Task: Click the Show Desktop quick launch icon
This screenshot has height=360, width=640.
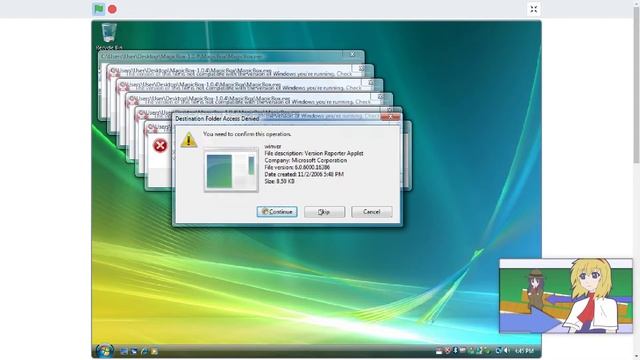Action: (124, 351)
